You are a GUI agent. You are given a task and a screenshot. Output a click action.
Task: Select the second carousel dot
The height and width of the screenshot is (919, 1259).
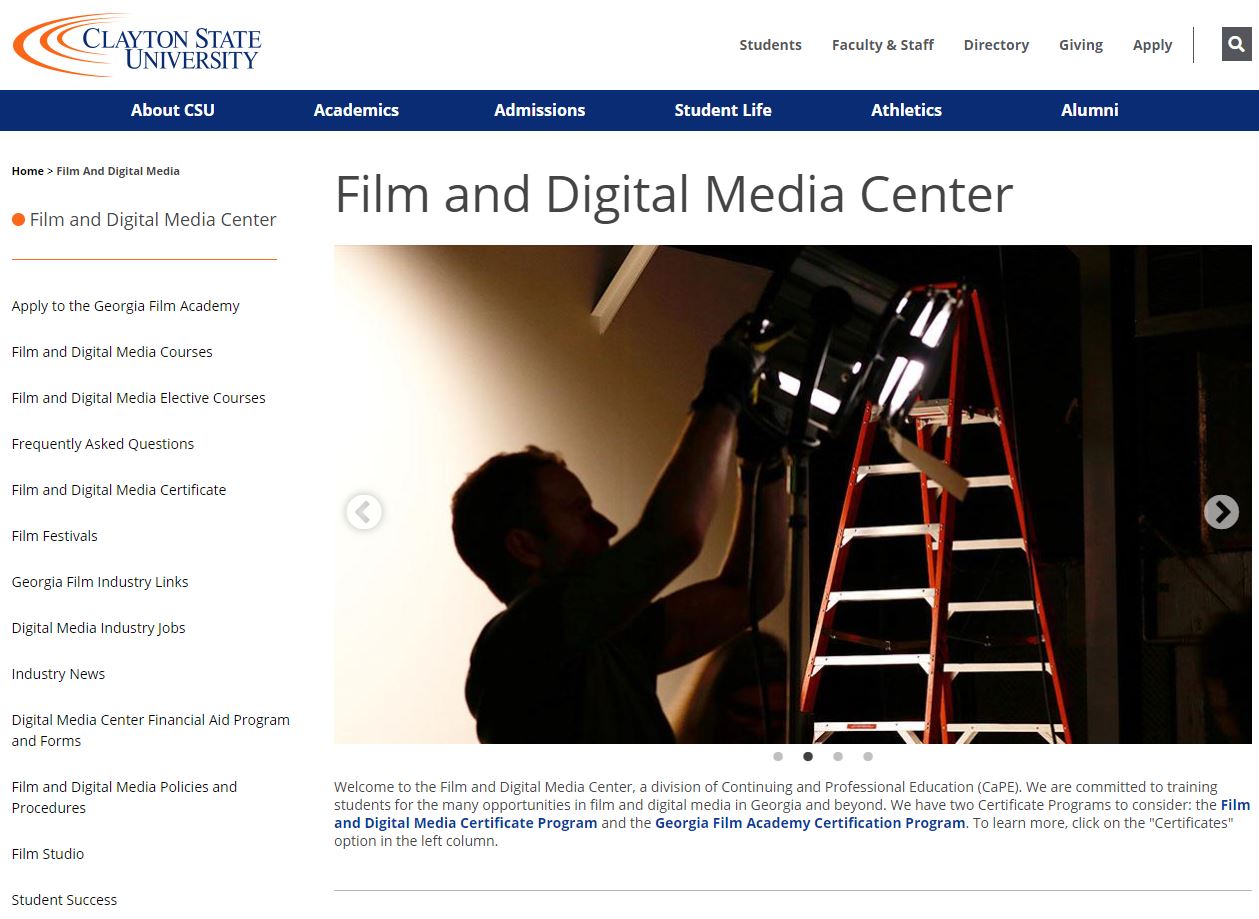808,757
